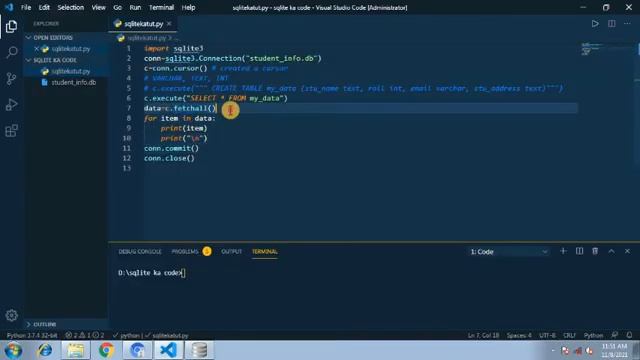Switch to the Output tab
This screenshot has width=640, height=360.
[x=231, y=251]
